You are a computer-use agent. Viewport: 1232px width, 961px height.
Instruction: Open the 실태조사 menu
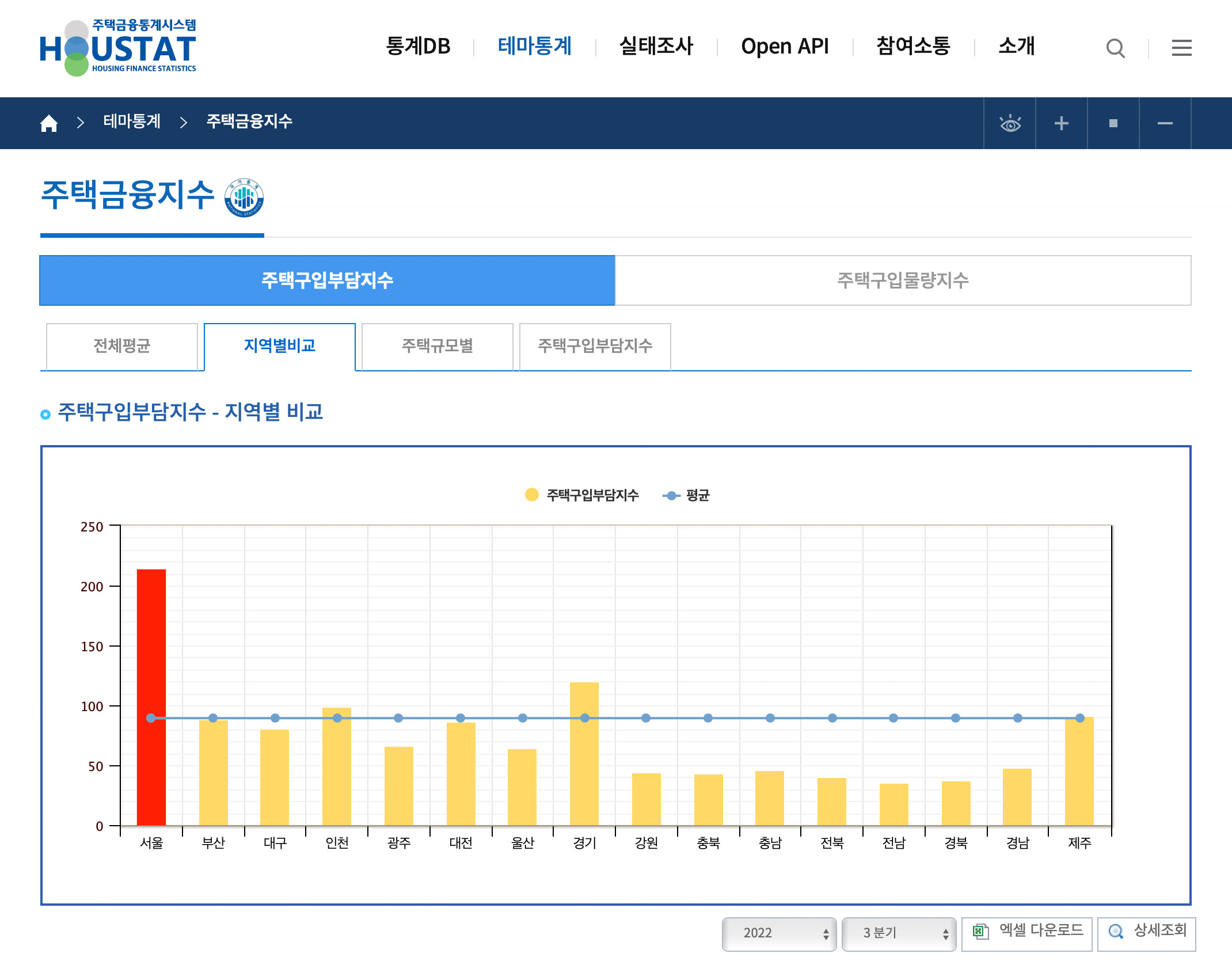click(x=656, y=46)
